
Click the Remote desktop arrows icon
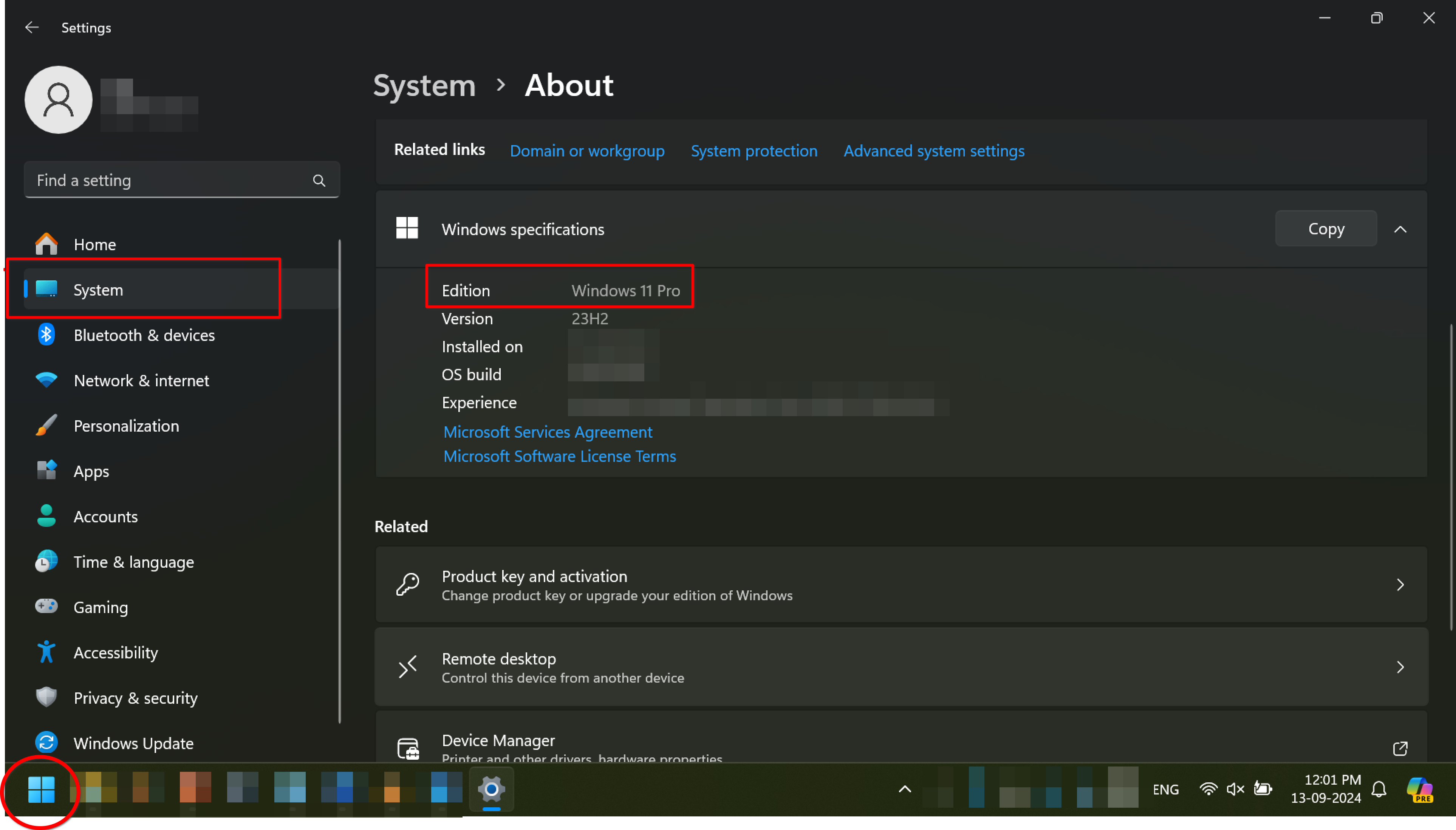click(407, 667)
